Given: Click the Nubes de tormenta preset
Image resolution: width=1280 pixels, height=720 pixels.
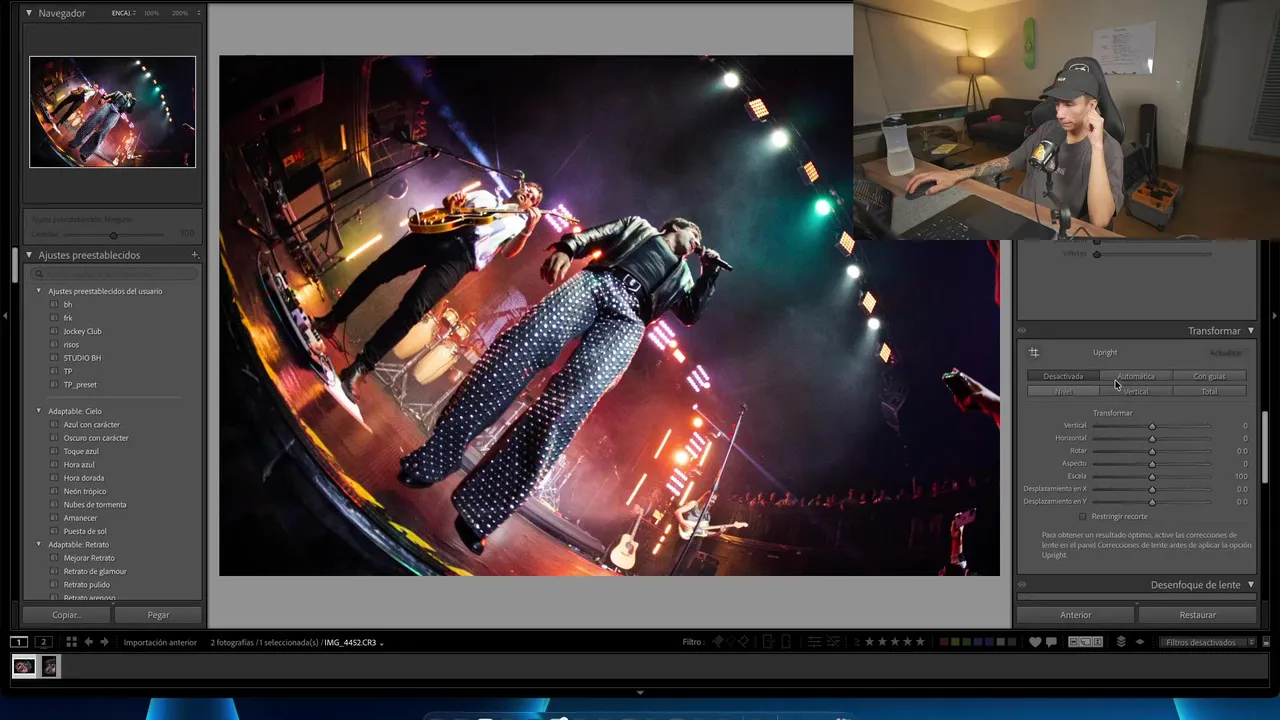Looking at the screenshot, I should 95,505.
